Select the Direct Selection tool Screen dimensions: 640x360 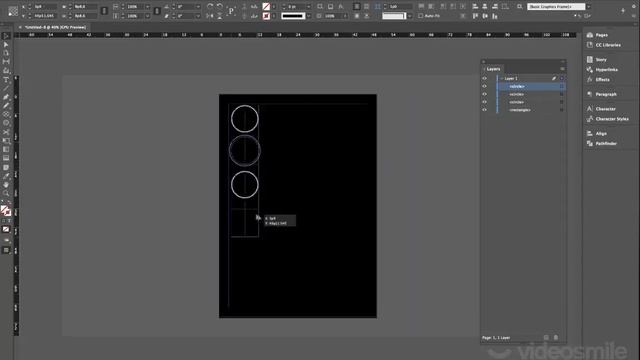click(x=6, y=44)
